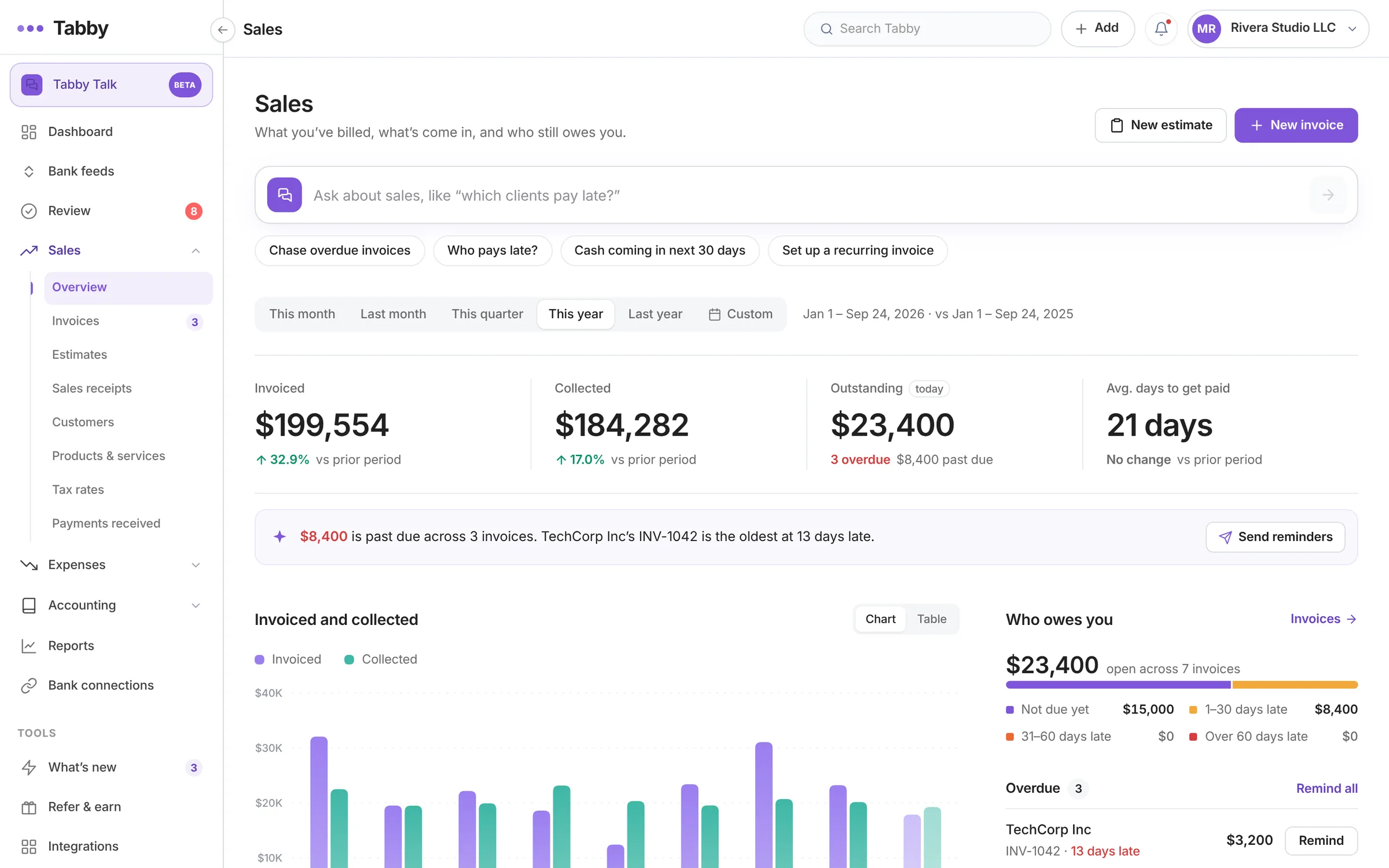1389x868 pixels.
Task: Expand the Accounting section chevron
Action: tap(196, 605)
